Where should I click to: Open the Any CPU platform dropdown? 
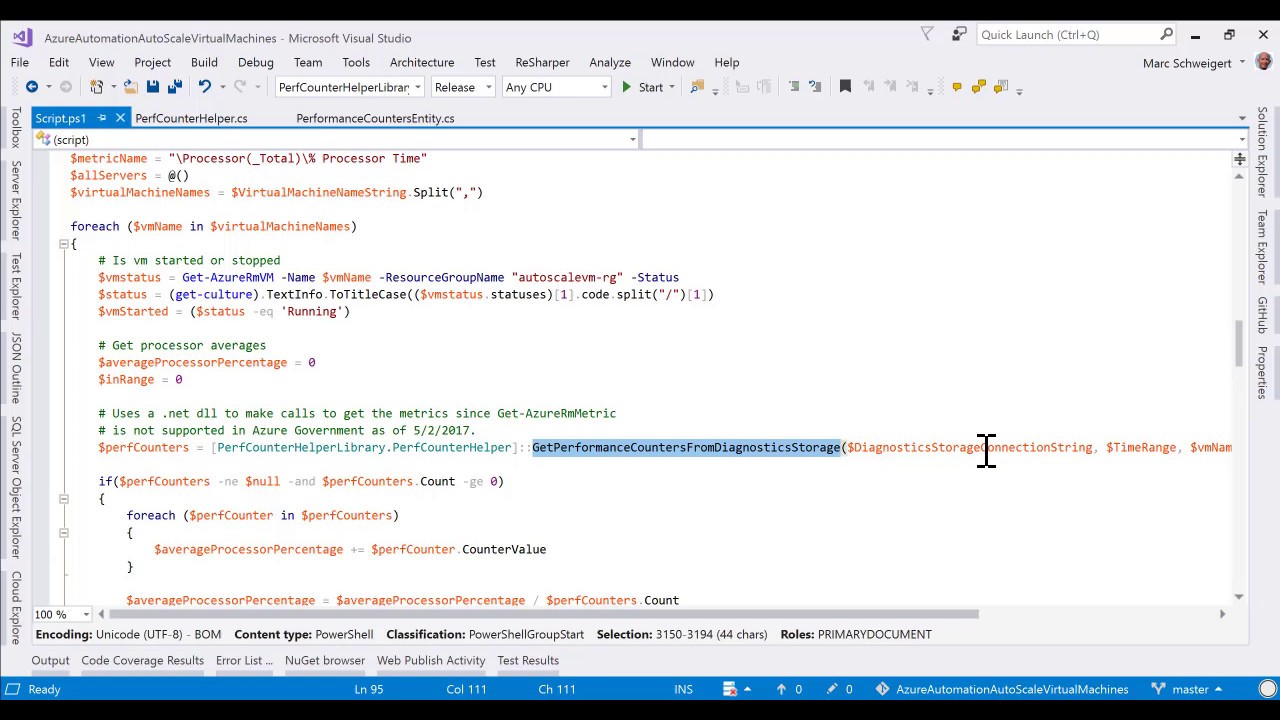pos(556,87)
